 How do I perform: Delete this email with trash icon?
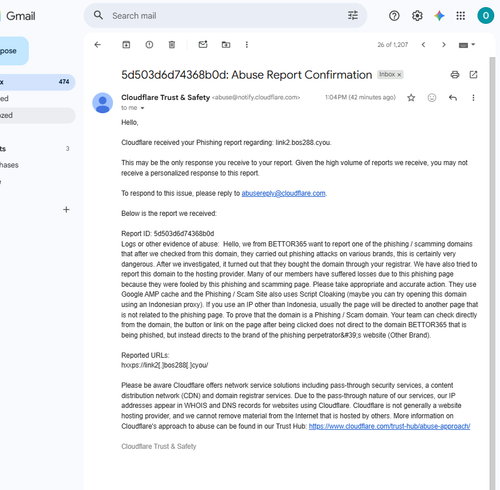tap(172, 45)
